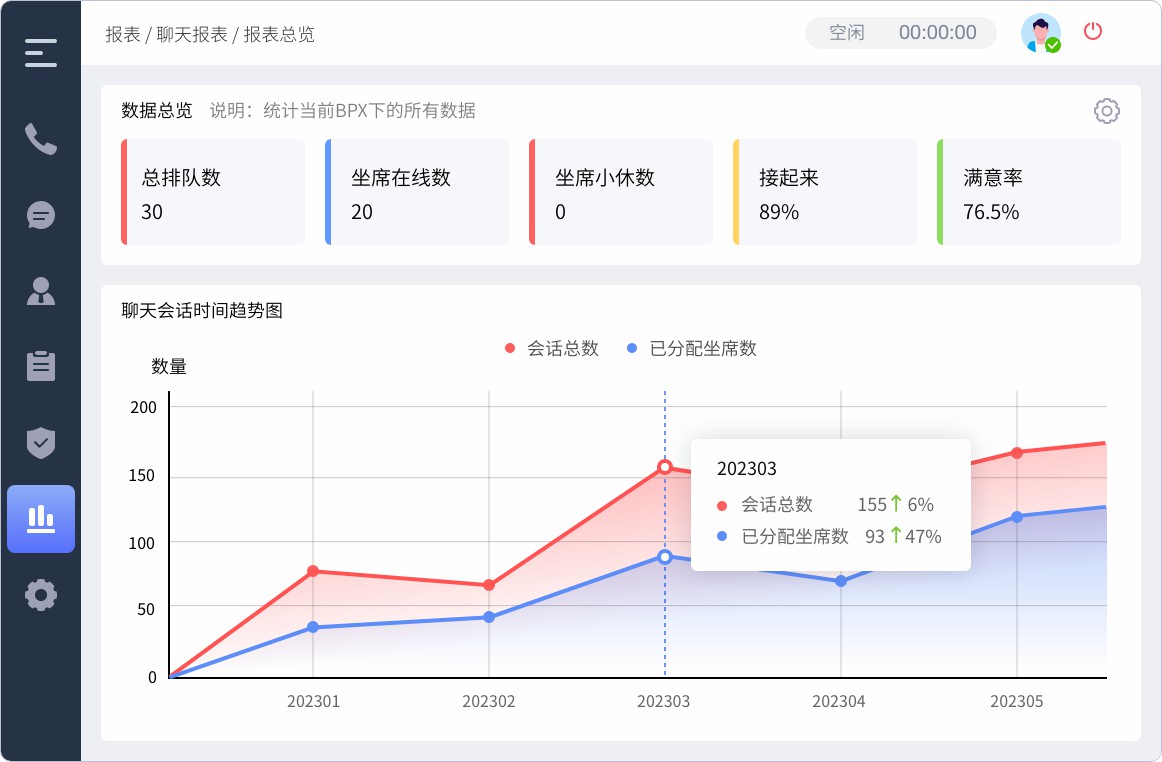This screenshot has width=1162, height=762.
Task: Select the security shield icon in sidebar
Action: tap(40, 443)
